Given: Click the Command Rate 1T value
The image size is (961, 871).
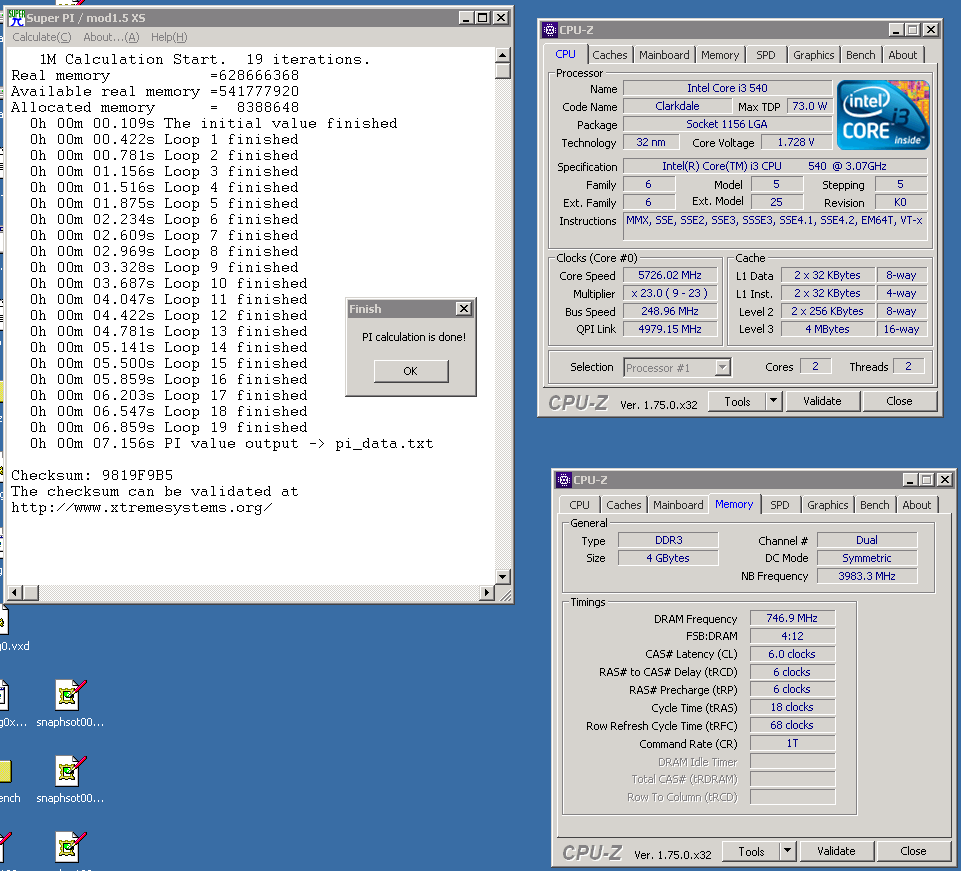Looking at the screenshot, I should 792,744.
